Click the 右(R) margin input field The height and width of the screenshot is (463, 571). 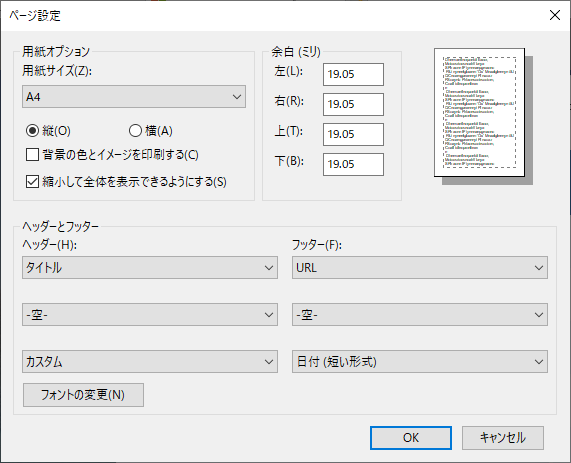(353, 104)
